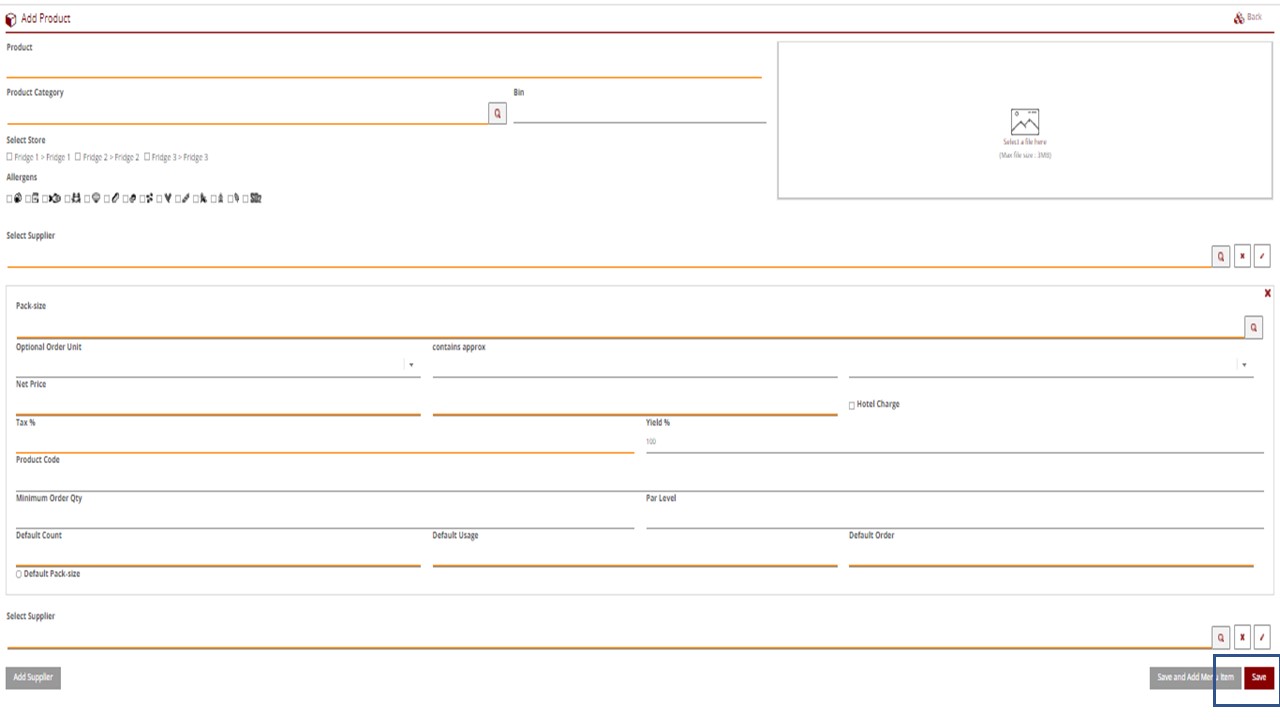
Task: Click the Product Category search icon
Action: click(497, 114)
